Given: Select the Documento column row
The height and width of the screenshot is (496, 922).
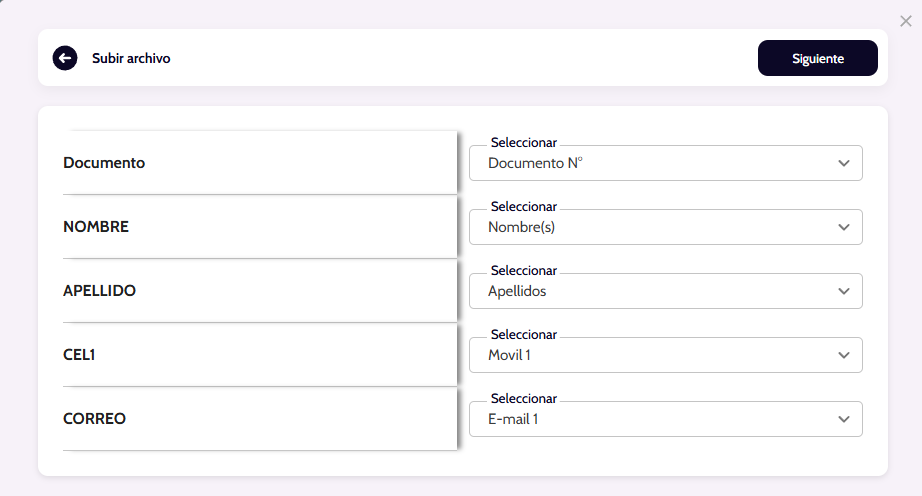Looking at the screenshot, I should [259, 162].
